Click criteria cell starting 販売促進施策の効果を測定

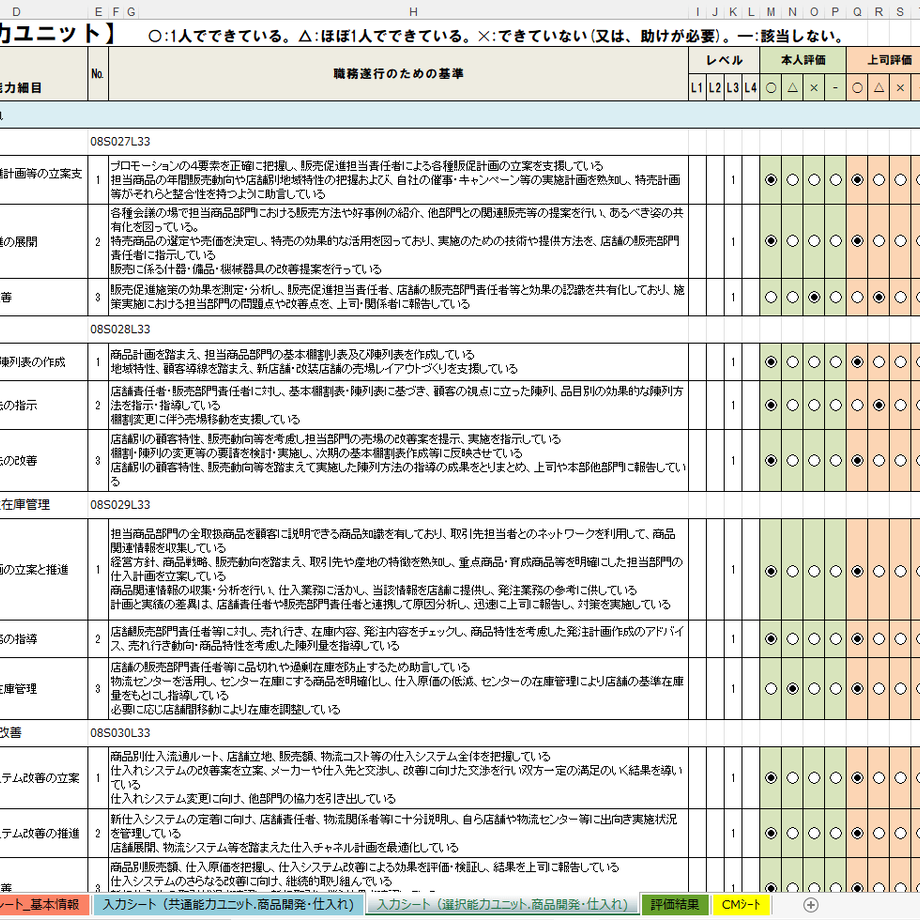(398, 297)
